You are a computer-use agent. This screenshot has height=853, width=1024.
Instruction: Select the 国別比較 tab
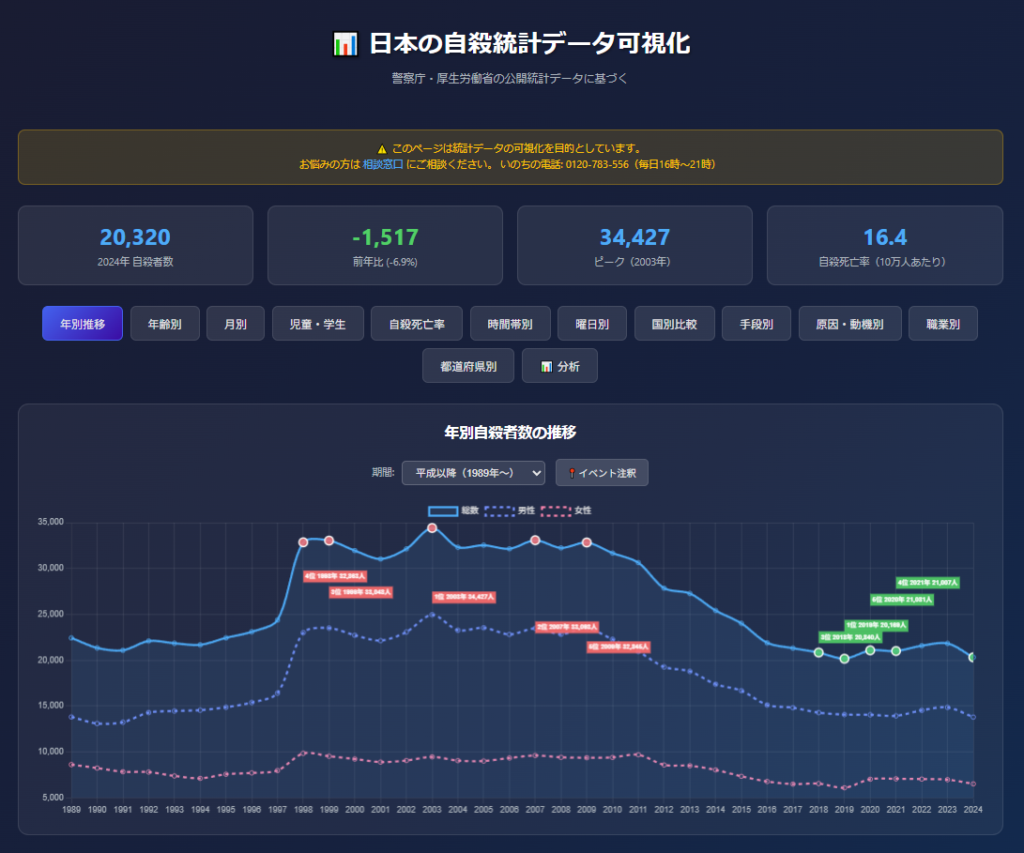pos(673,324)
